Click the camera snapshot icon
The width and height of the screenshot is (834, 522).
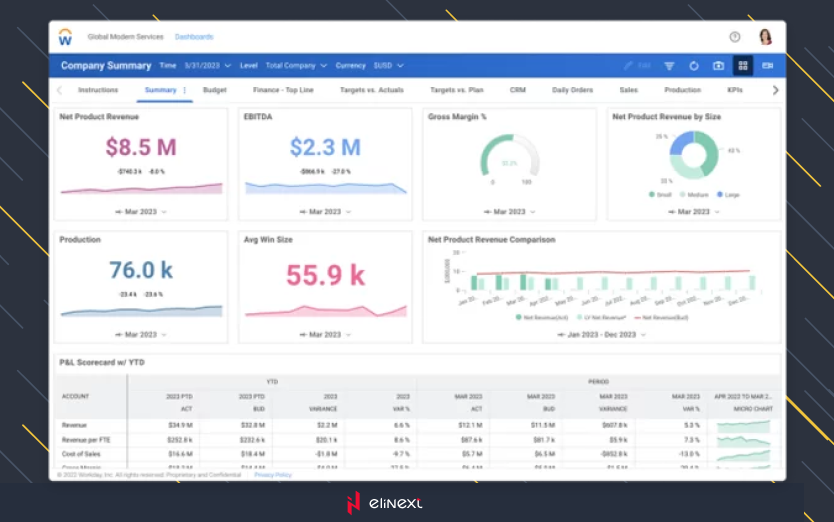tap(718, 66)
